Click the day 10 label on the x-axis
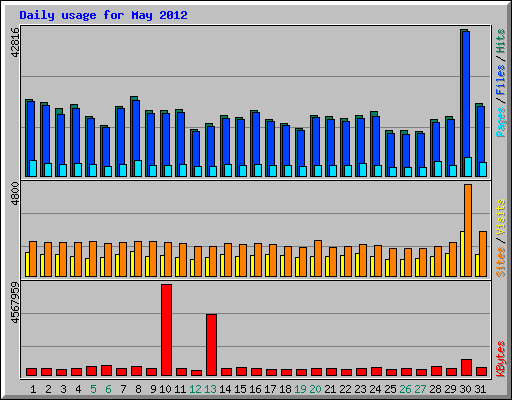512x400 pixels. [165, 389]
